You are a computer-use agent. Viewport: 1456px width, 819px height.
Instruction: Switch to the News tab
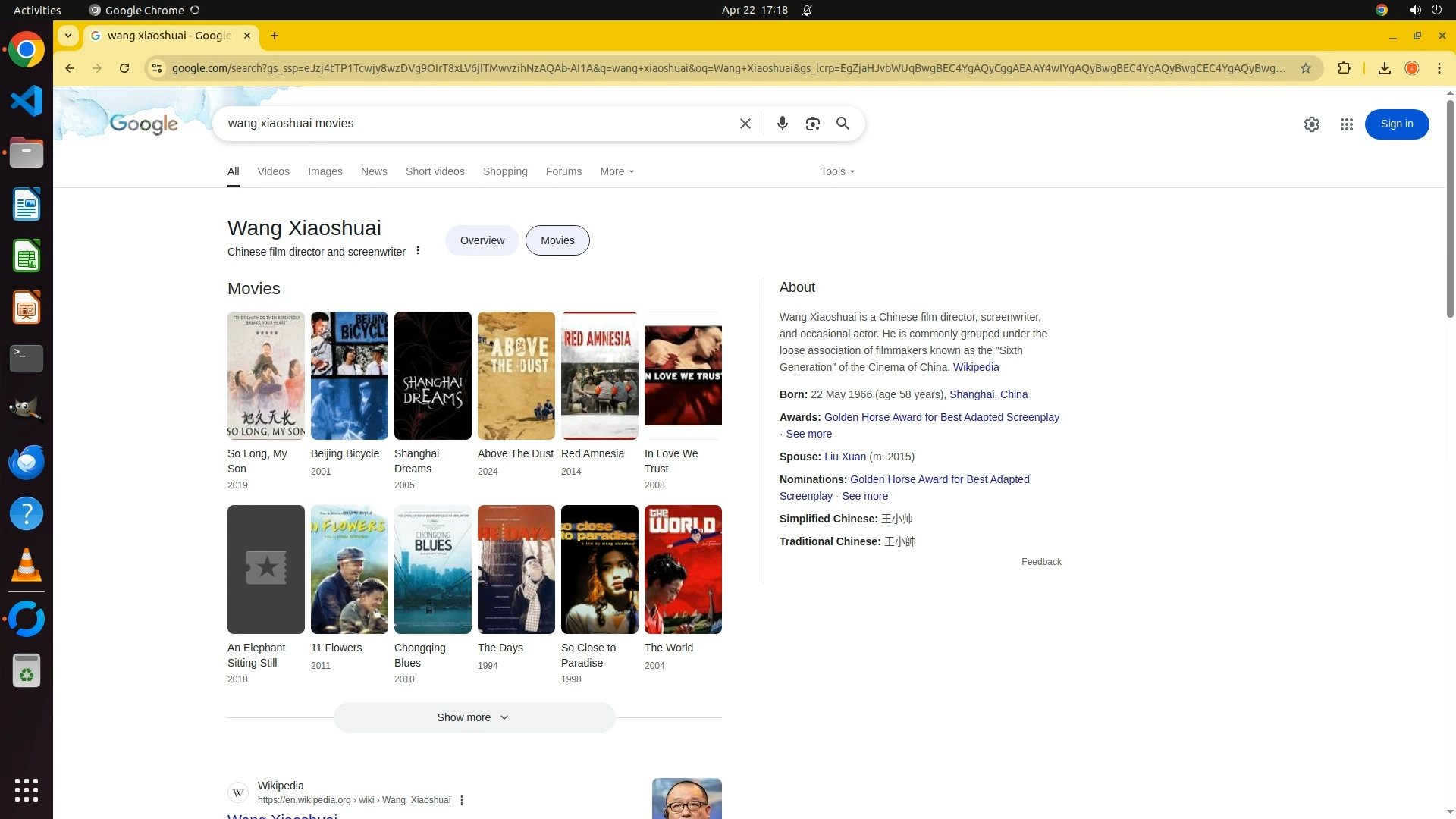point(374,171)
